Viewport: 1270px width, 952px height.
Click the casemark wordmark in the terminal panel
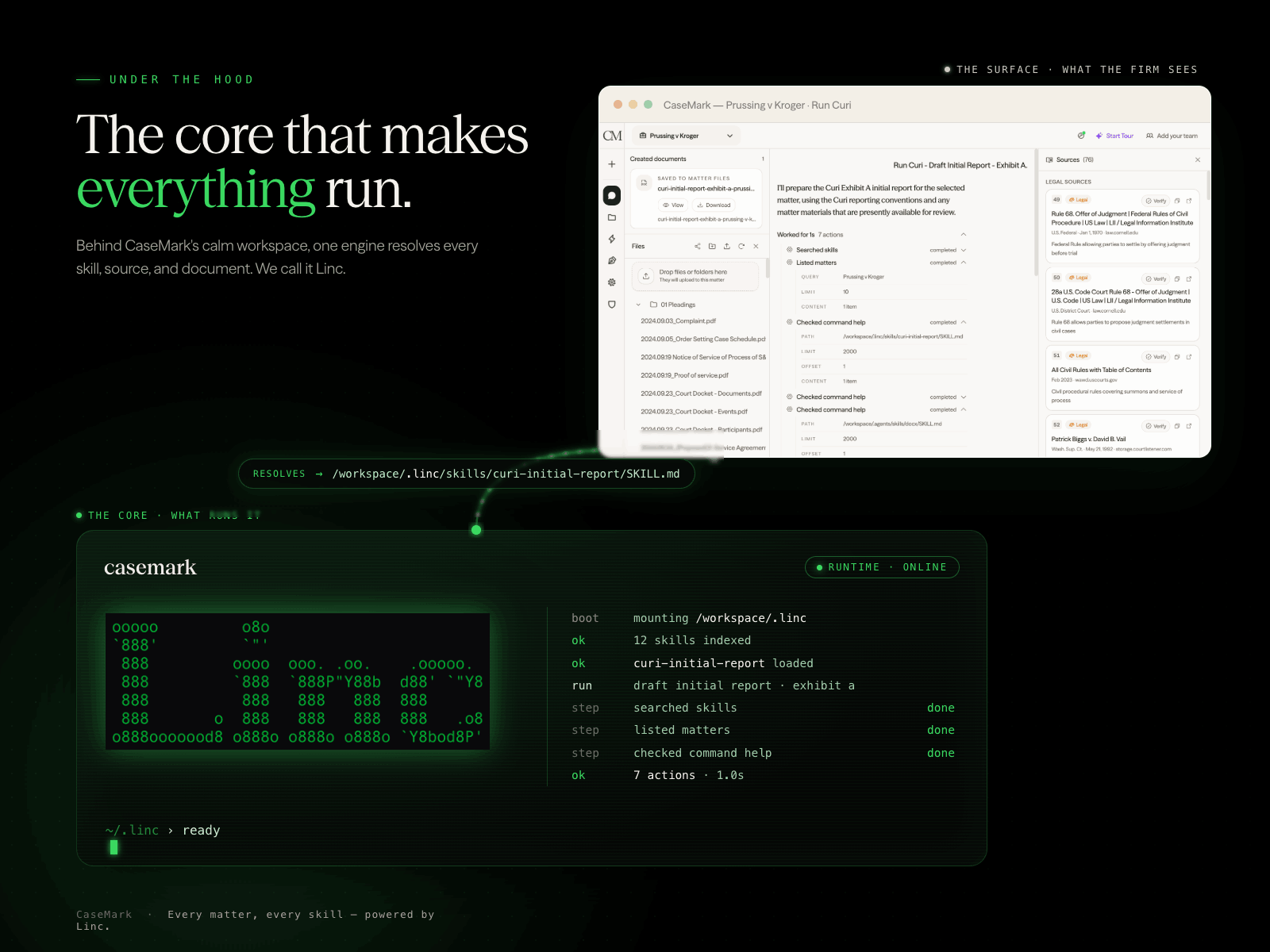(x=150, y=567)
